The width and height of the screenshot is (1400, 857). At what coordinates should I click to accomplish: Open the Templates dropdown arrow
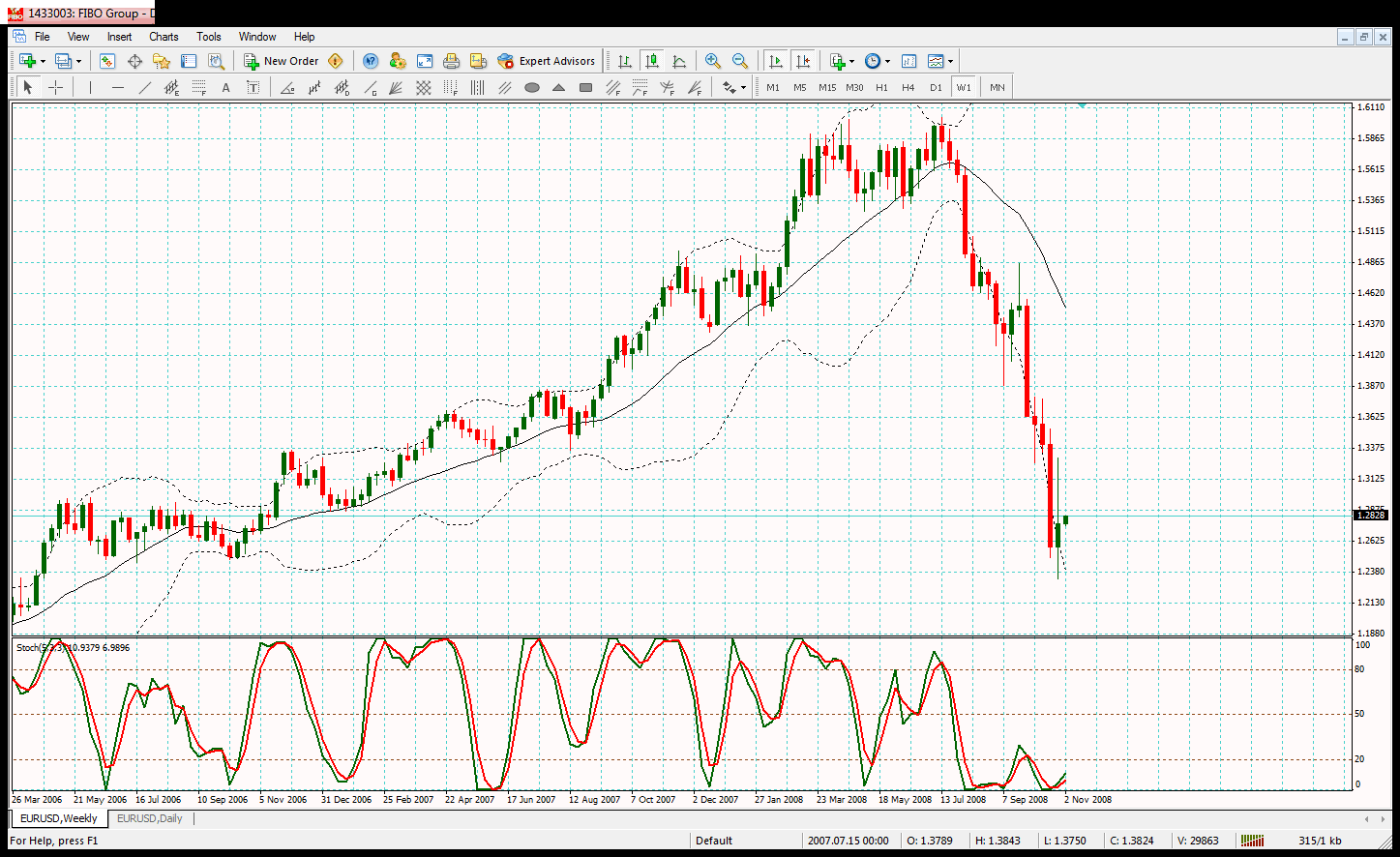coord(950,61)
